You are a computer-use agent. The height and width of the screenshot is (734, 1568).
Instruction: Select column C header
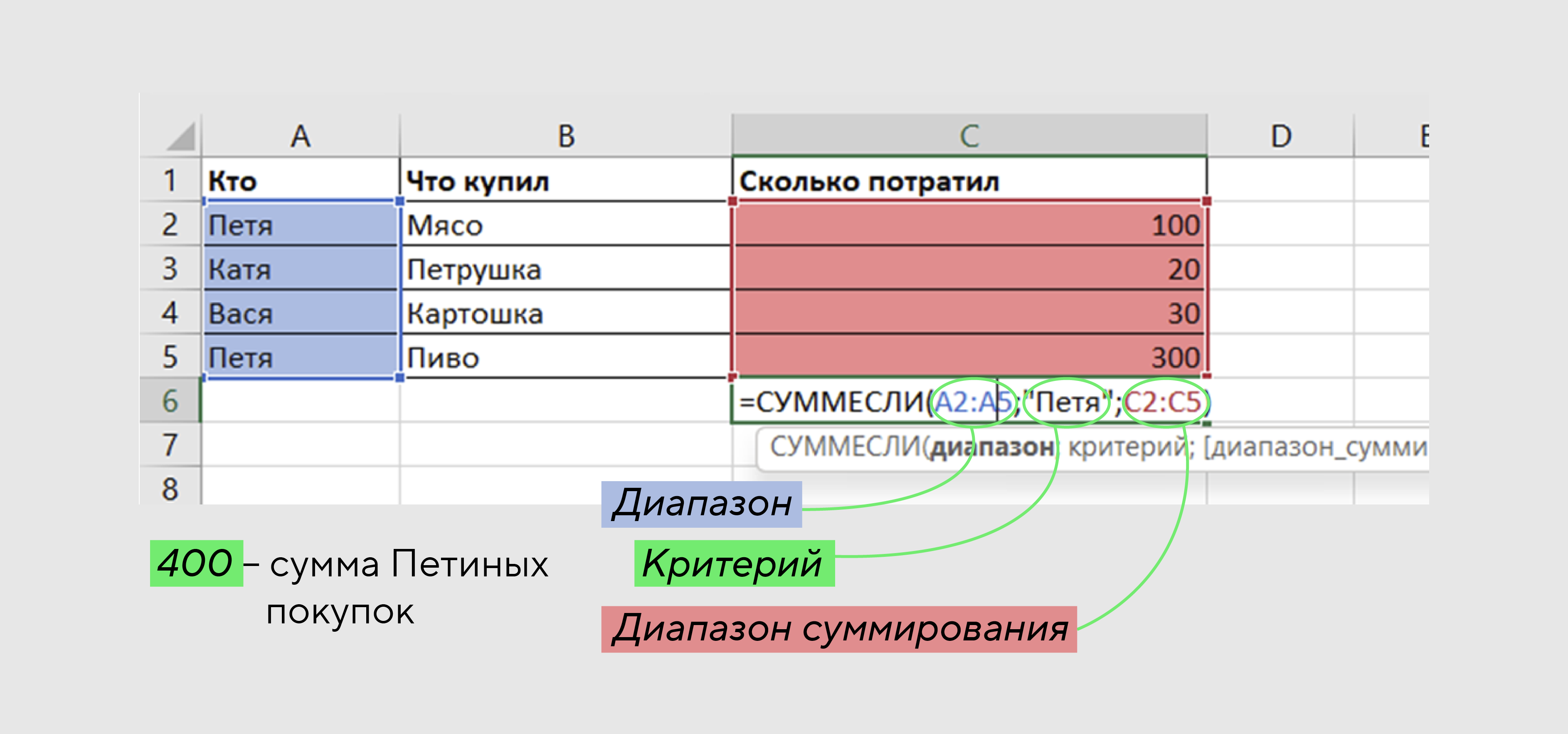tap(969, 136)
